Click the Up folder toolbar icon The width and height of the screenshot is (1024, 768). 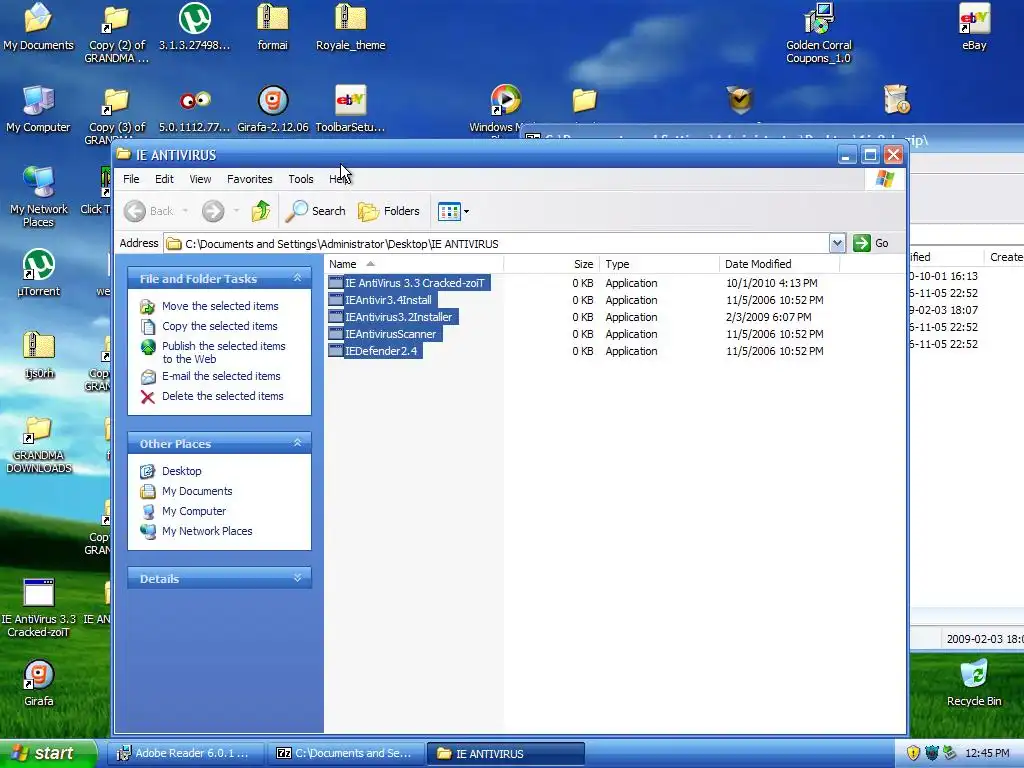261,211
